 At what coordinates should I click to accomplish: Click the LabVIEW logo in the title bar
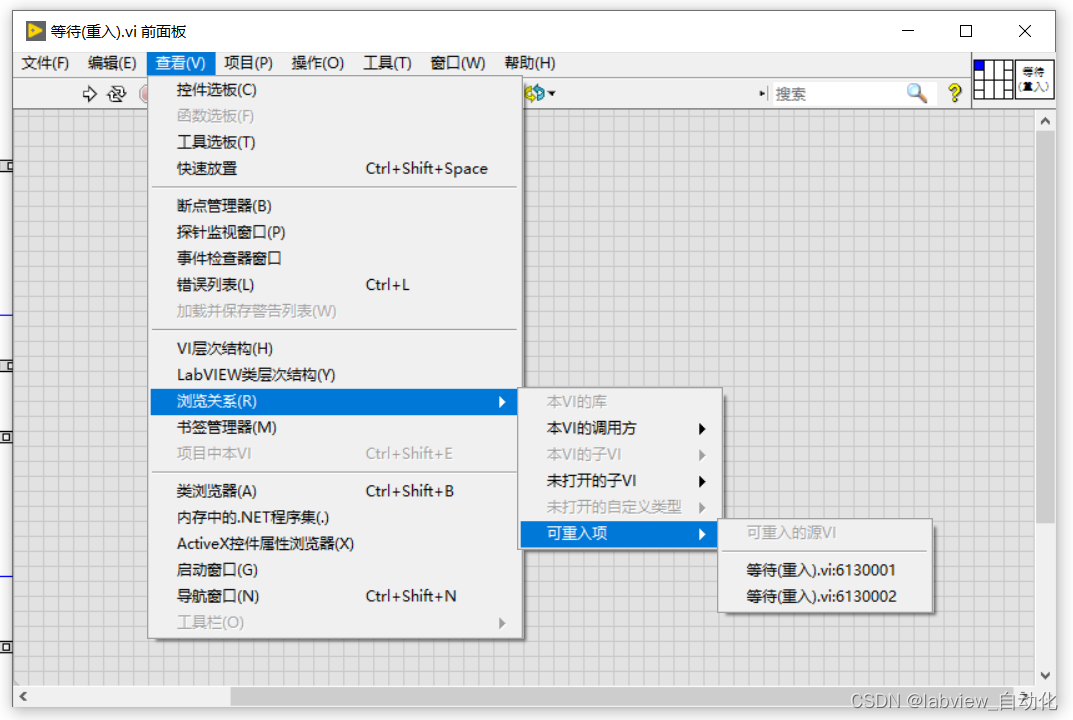pyautogui.click(x=36, y=31)
